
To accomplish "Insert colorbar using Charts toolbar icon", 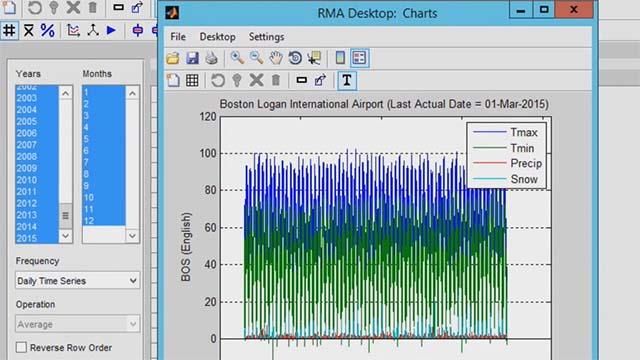I will (340, 58).
